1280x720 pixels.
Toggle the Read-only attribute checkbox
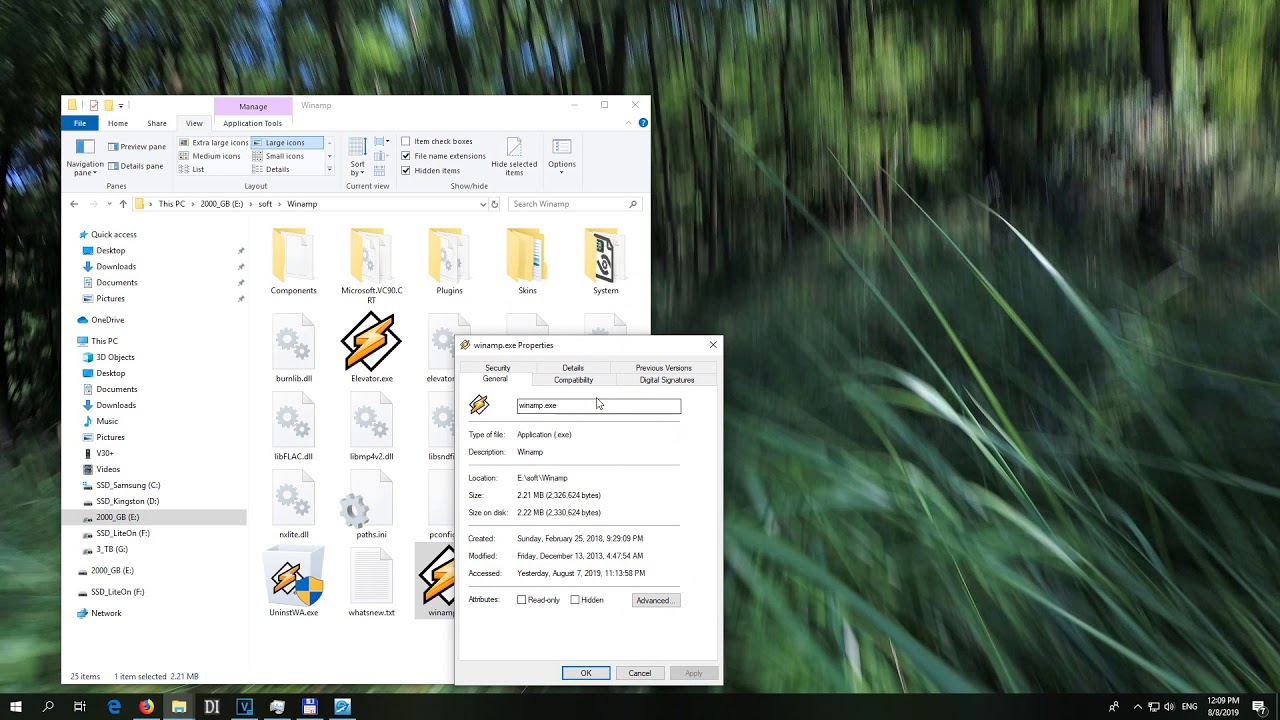point(521,600)
